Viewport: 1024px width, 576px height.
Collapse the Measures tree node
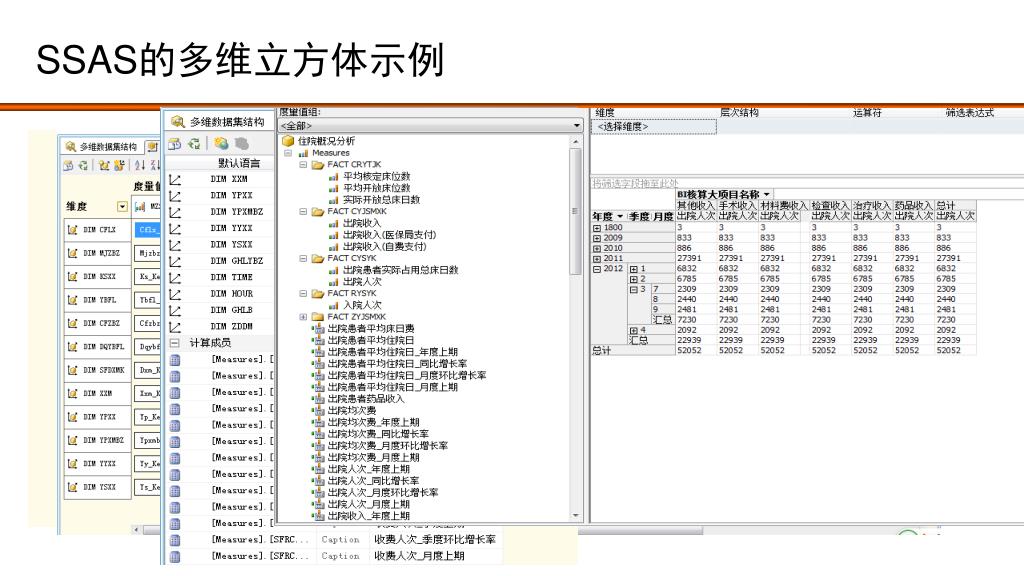pyautogui.click(x=288, y=153)
